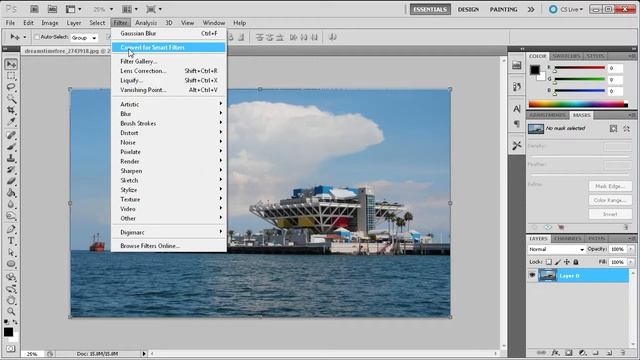Toggle lock position
This screenshot has width=640, height=360.
click(x=567, y=262)
